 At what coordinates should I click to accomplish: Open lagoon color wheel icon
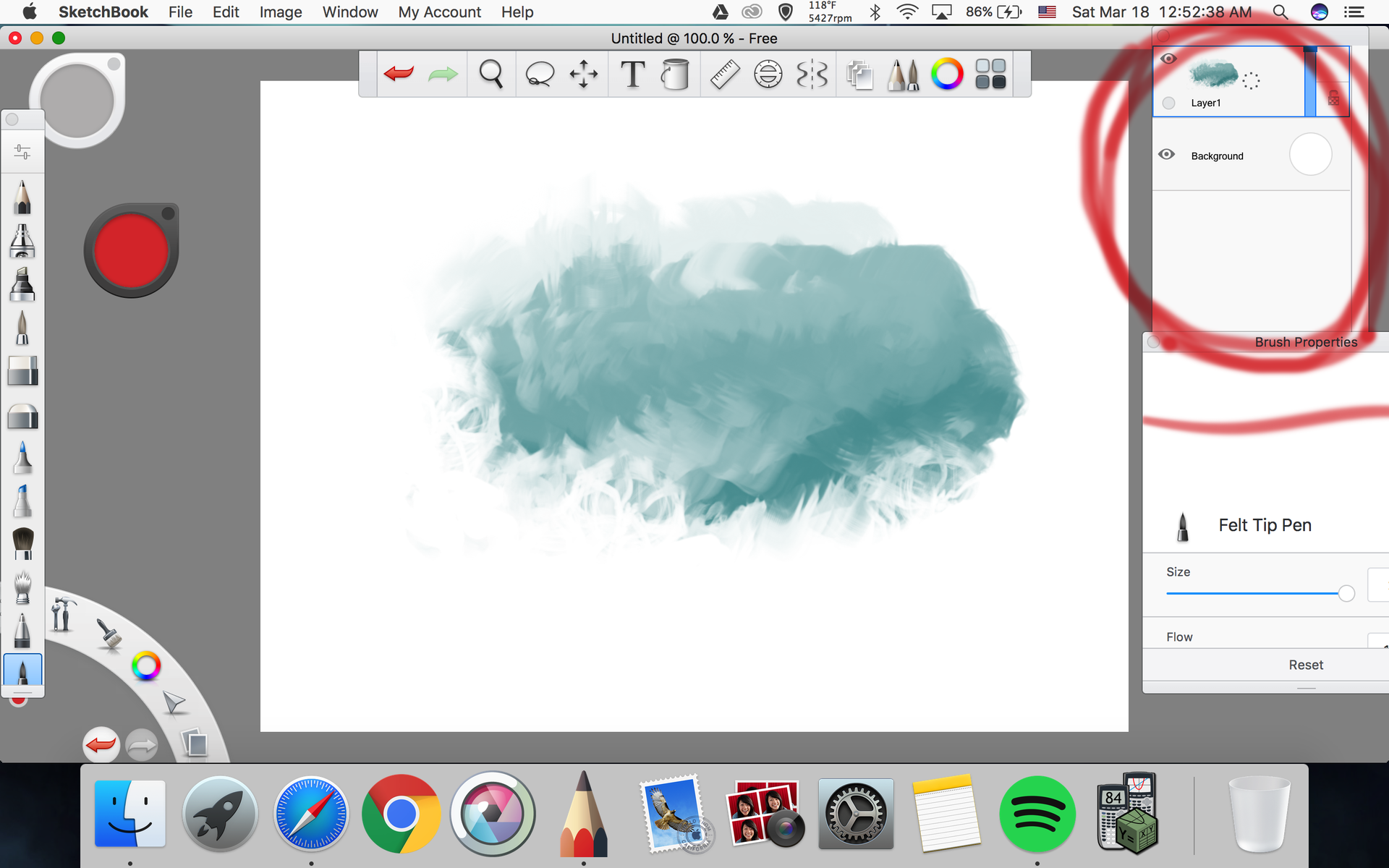[x=146, y=666]
